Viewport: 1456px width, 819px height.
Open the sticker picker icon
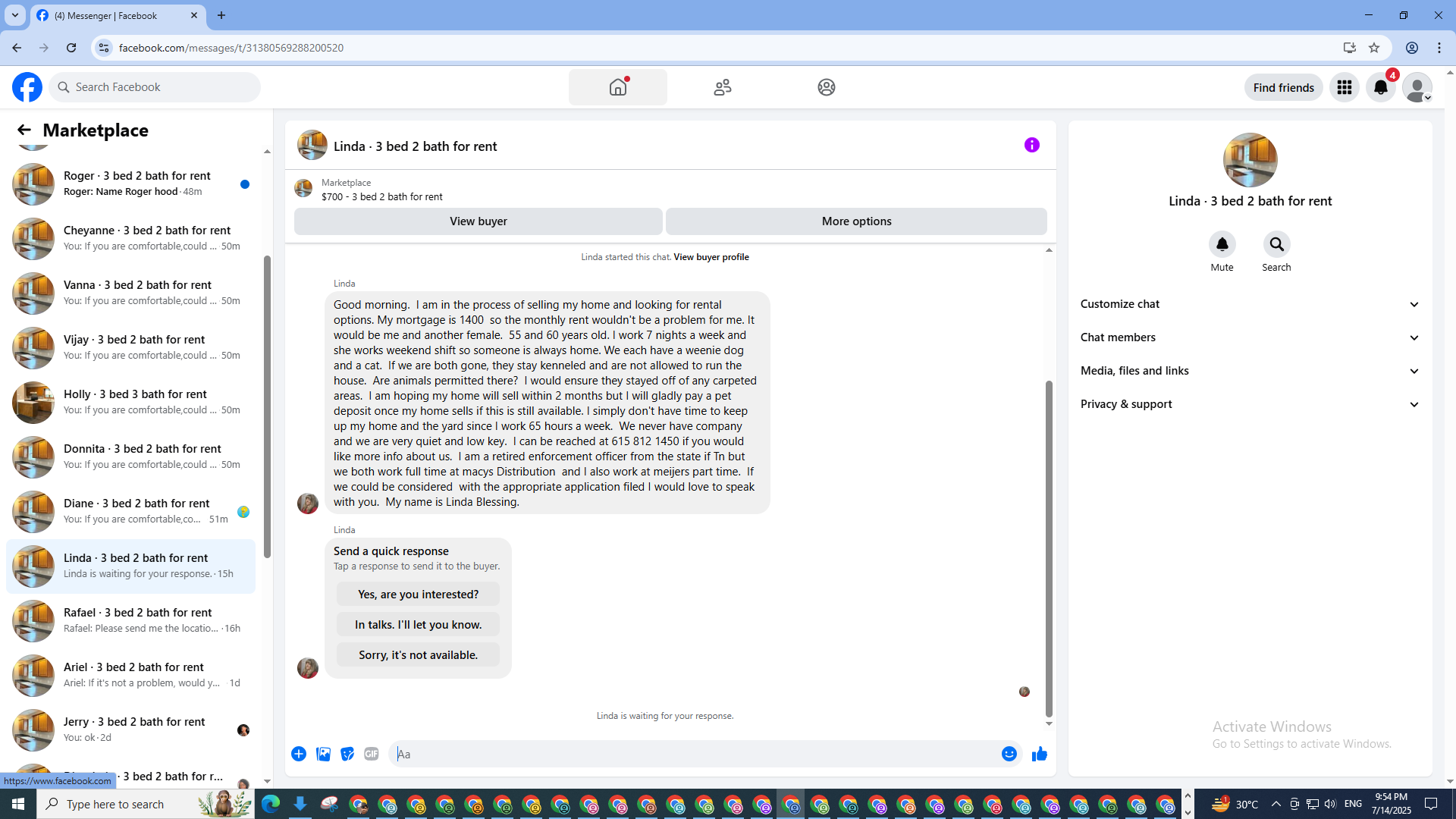[x=347, y=754]
